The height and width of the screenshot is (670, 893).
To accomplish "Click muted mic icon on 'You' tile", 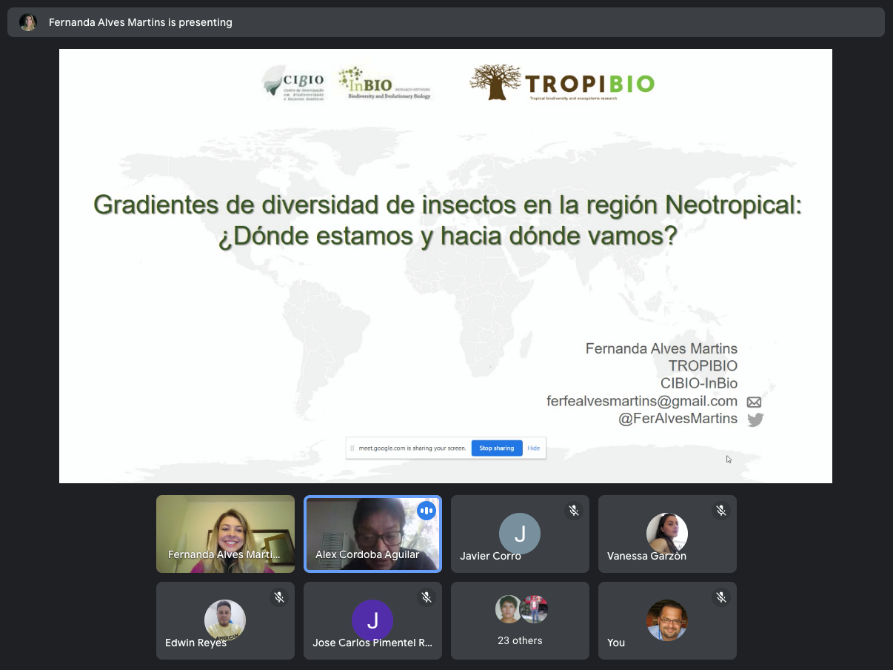I will tap(721, 597).
